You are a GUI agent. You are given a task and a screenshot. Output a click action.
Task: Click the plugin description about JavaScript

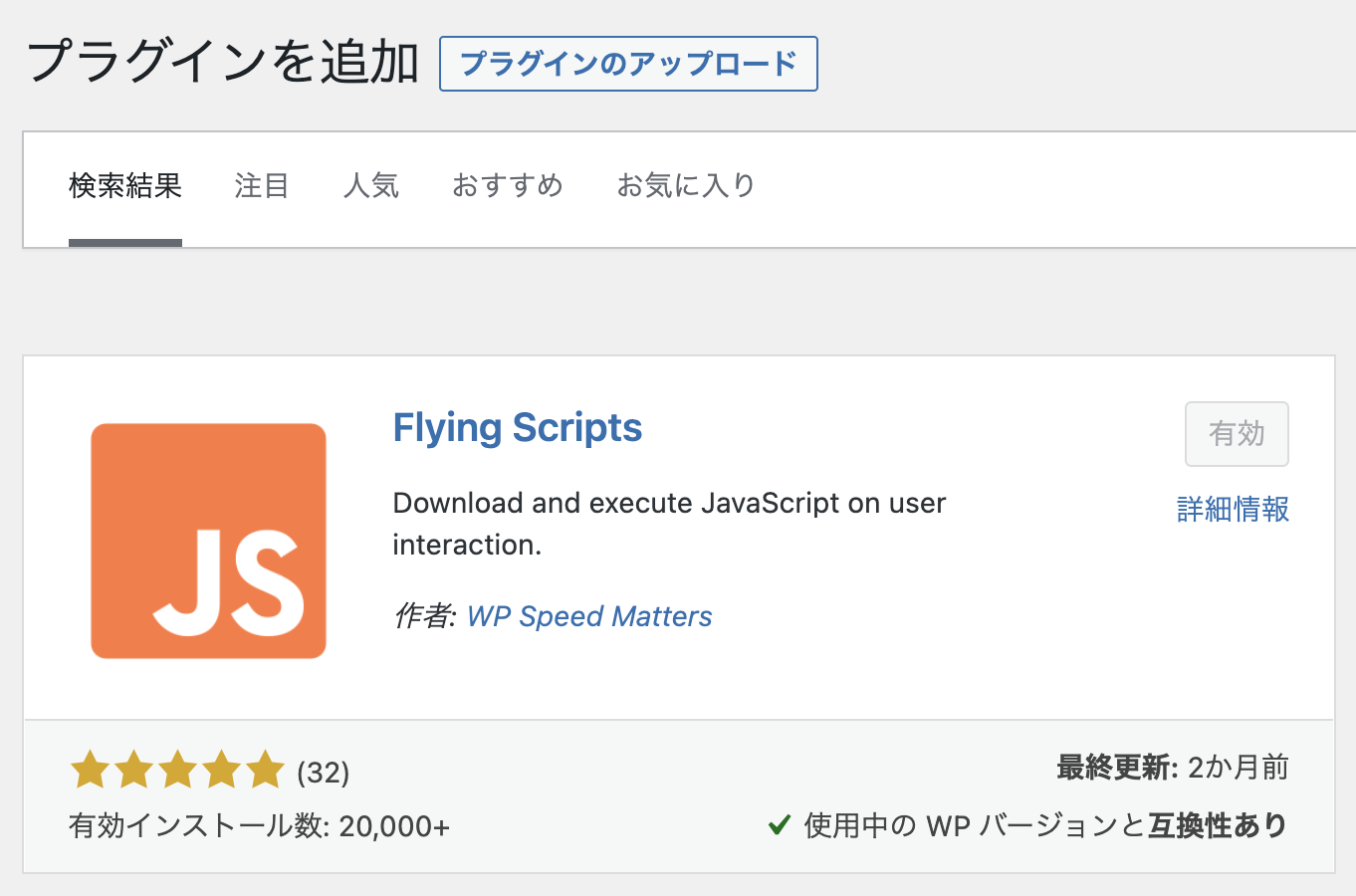[x=668, y=524]
